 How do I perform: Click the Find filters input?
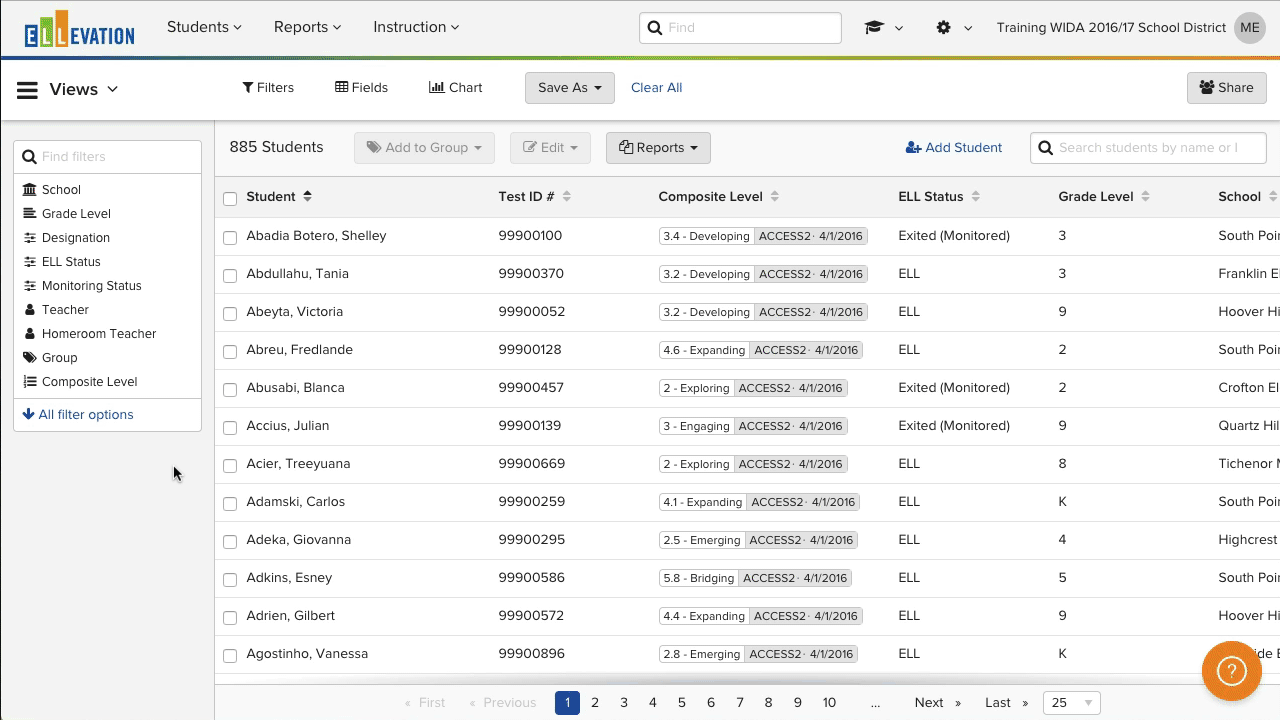click(108, 157)
